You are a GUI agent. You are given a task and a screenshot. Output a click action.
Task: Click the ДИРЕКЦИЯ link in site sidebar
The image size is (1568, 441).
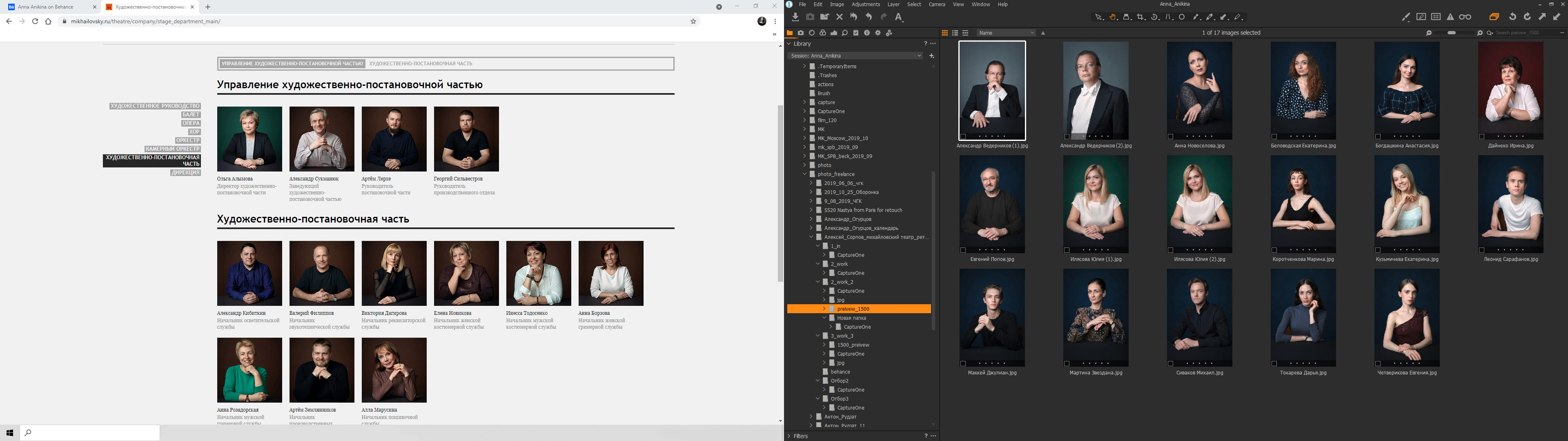pos(186,172)
